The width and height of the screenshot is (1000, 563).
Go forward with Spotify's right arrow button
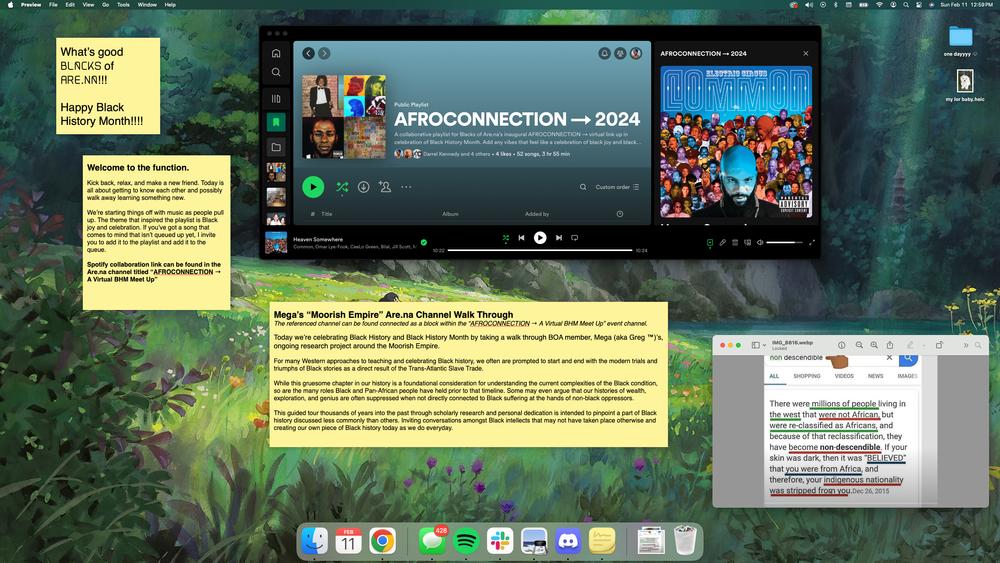click(x=324, y=54)
